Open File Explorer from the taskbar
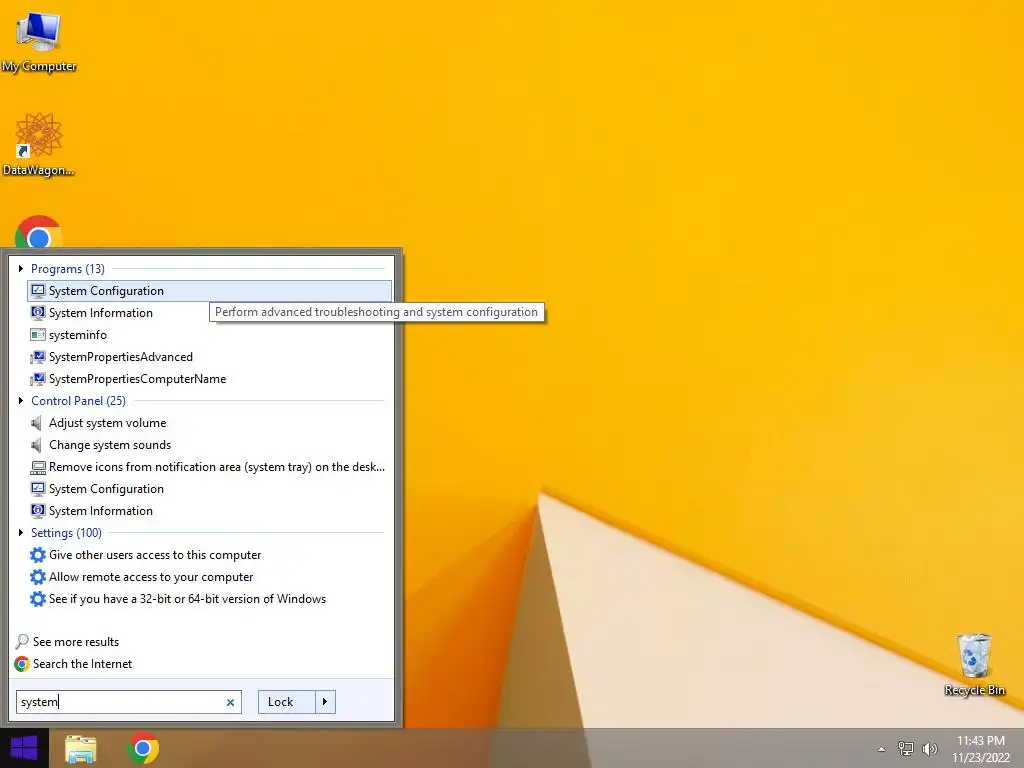 [80, 748]
